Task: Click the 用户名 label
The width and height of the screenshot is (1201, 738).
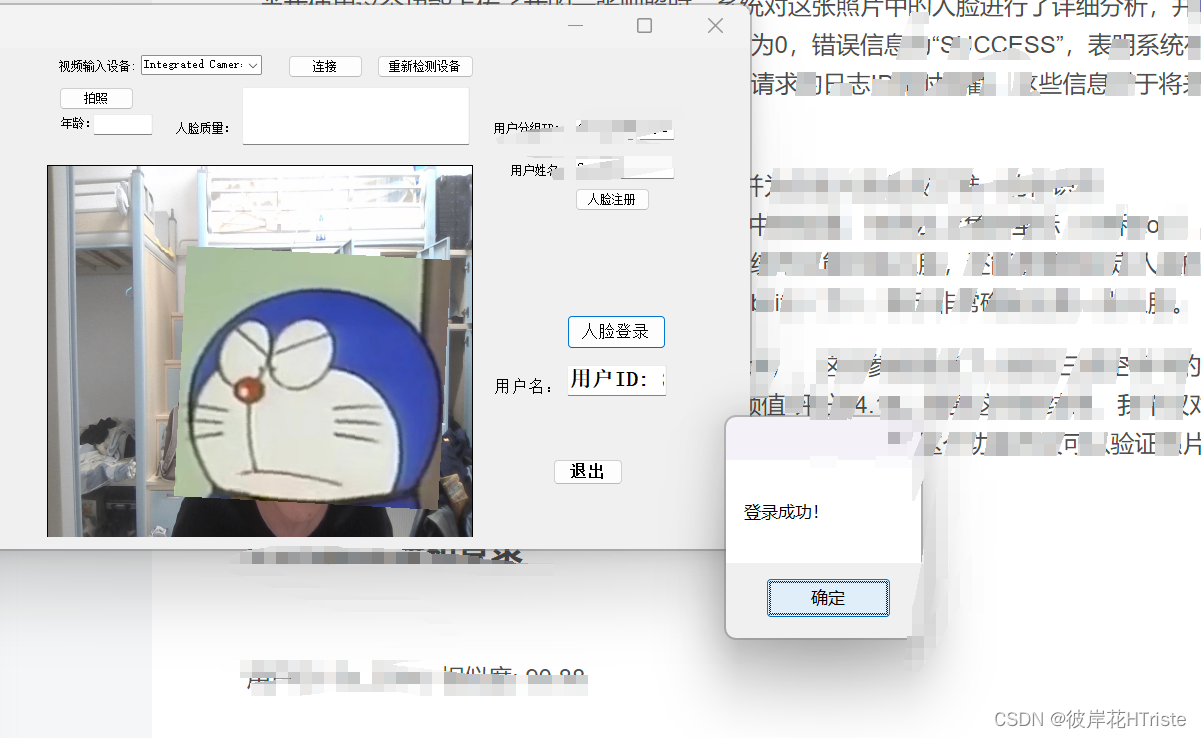Action: point(524,386)
